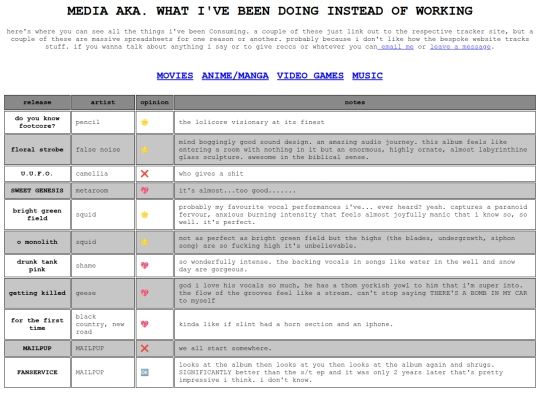Select the 'floral strobe' release cell
This screenshot has width=540, height=405.
click(37, 149)
